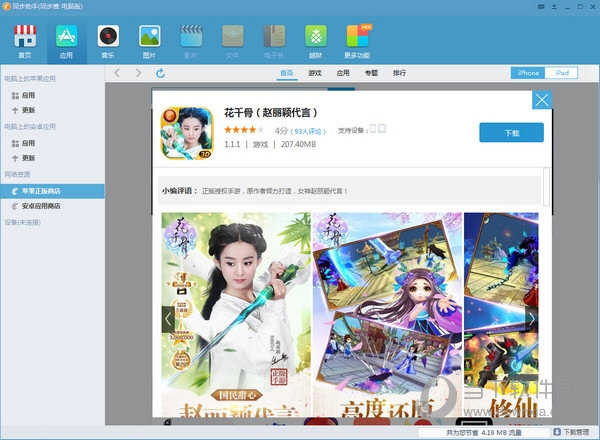Click the 网络资源 section header
Viewport: 600px width, 441px height.
pyautogui.click(x=17, y=175)
